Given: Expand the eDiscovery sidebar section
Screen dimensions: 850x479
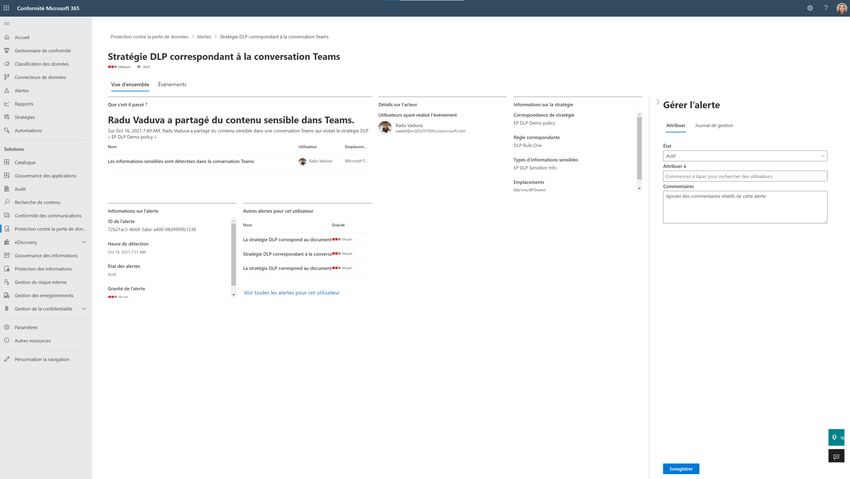Looking at the screenshot, I should click(x=84, y=242).
